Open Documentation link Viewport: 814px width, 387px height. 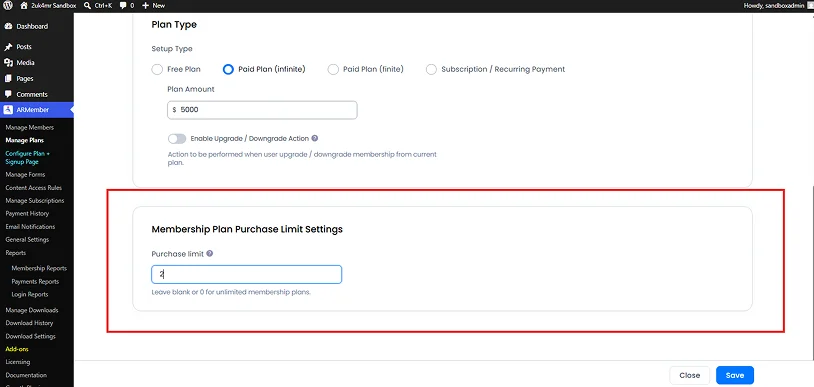pyautogui.click(x=26, y=375)
